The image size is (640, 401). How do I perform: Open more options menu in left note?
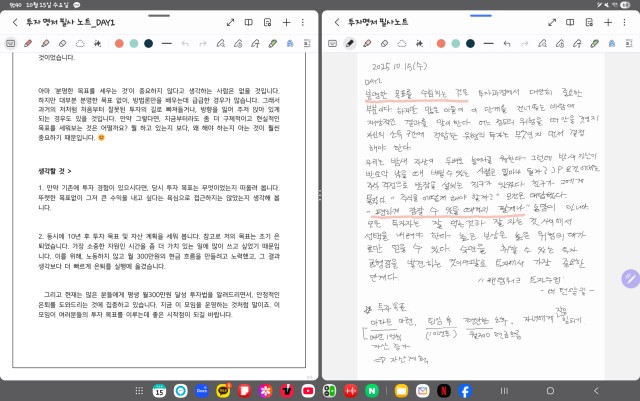tap(303, 22)
